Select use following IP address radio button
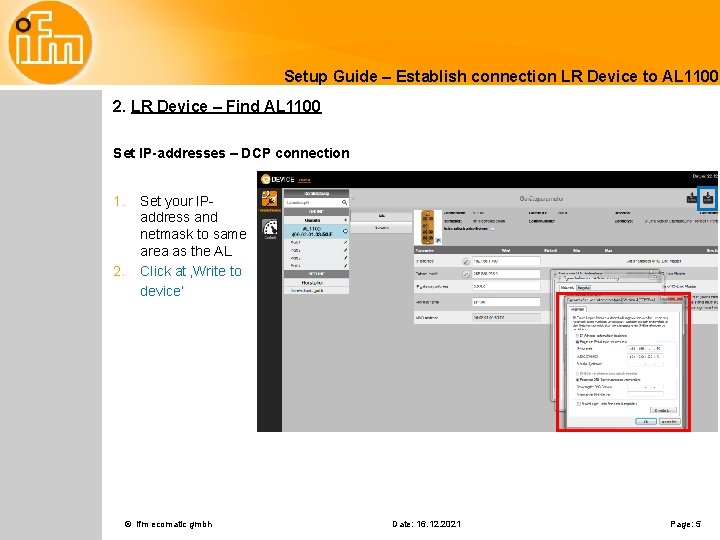This screenshot has height=540, width=720. click(578, 342)
